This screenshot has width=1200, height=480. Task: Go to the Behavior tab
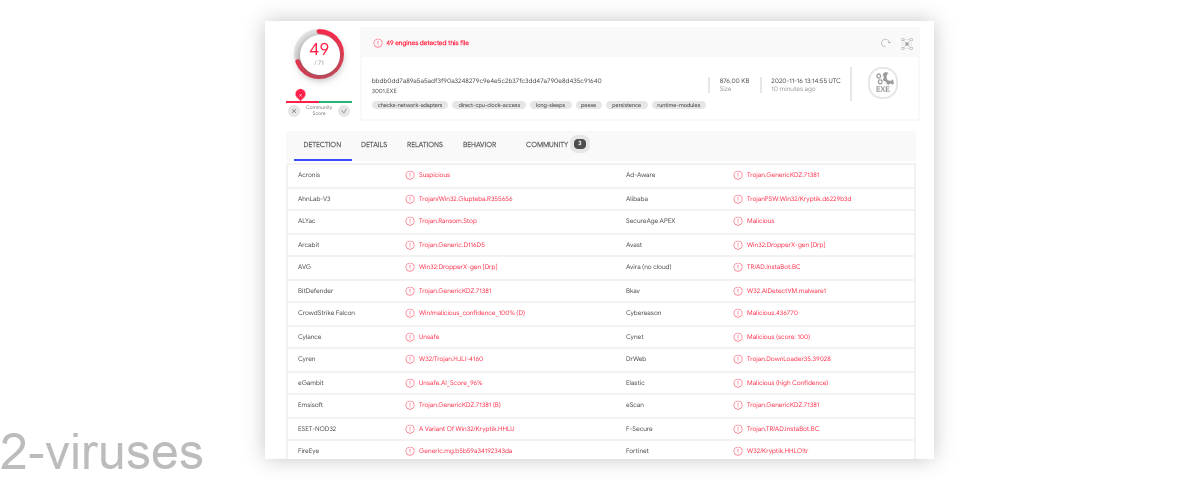point(479,145)
